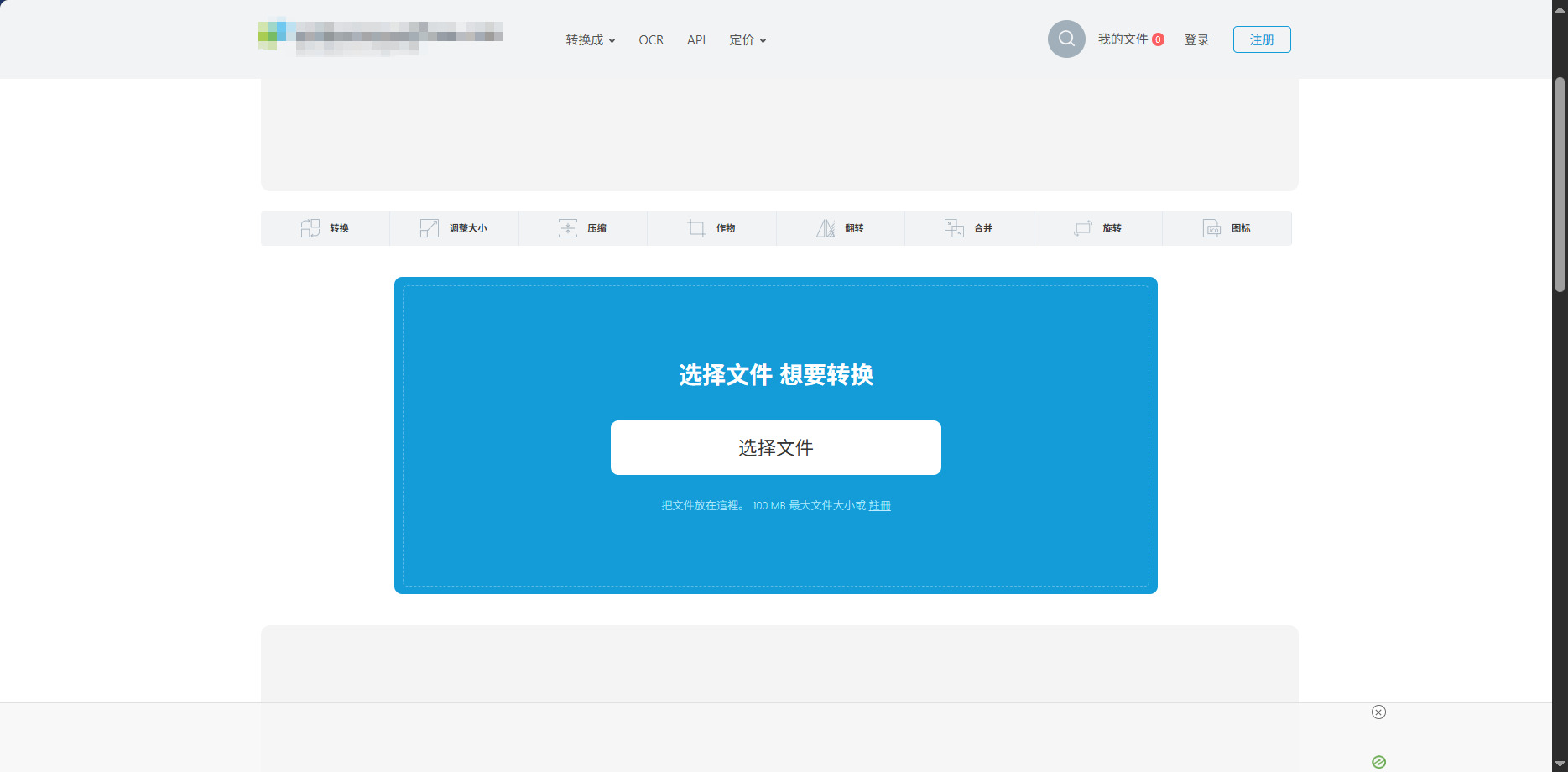Click the scrollbar down arrow
The width and height of the screenshot is (1568, 772).
1560,764
